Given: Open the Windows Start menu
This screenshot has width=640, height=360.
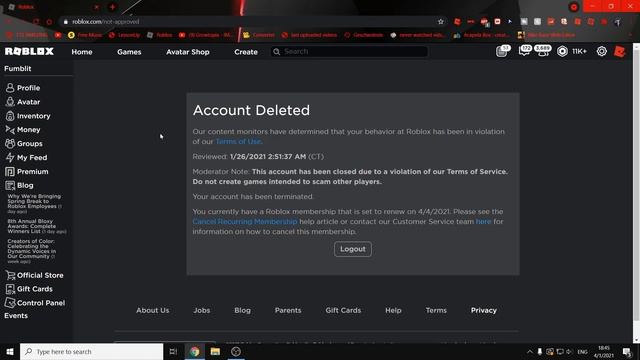Looking at the screenshot, I should pos(10,351).
